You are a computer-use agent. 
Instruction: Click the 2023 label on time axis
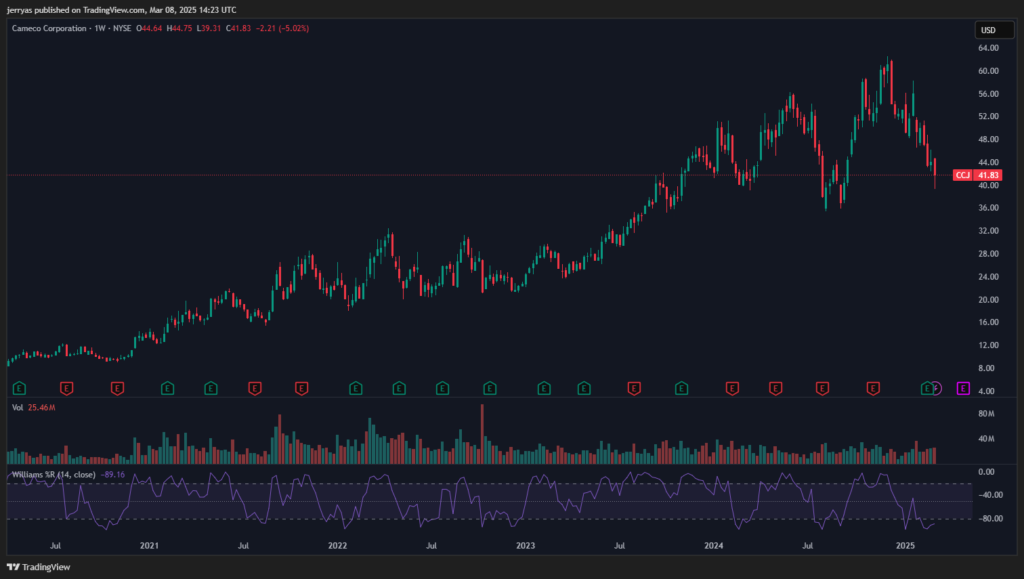tap(526, 545)
